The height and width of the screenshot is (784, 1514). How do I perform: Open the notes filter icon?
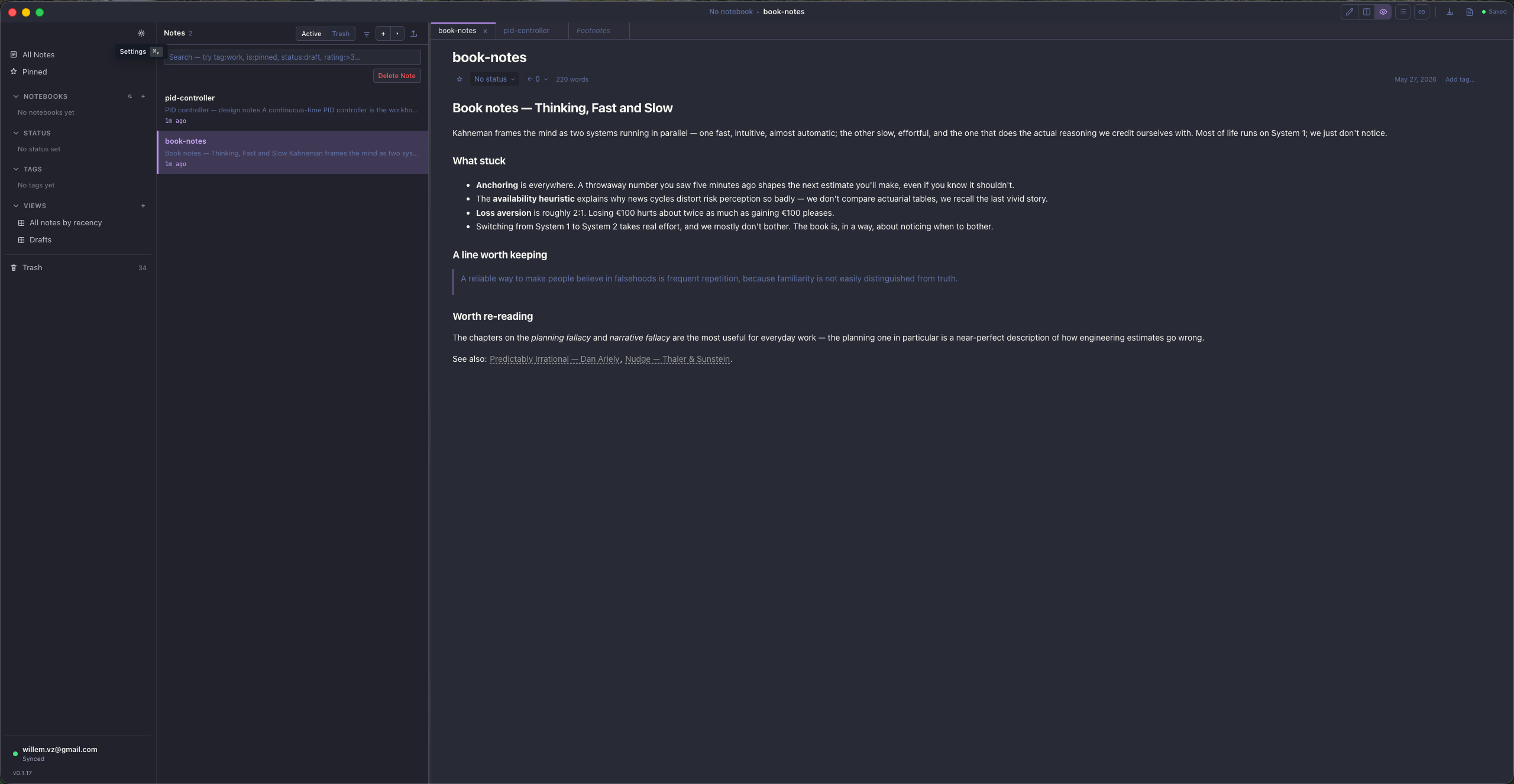click(x=367, y=34)
